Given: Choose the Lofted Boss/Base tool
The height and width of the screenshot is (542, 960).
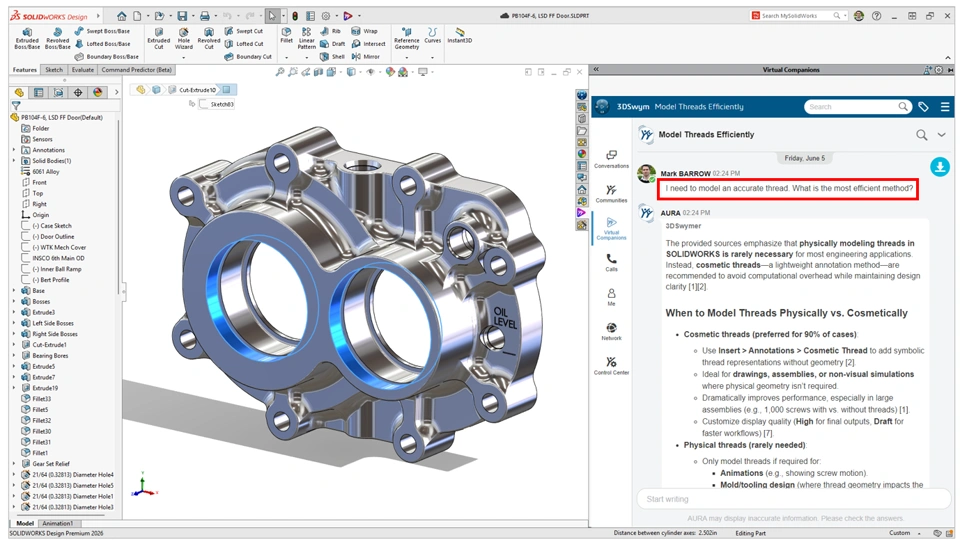Looking at the screenshot, I should (x=102, y=43).
